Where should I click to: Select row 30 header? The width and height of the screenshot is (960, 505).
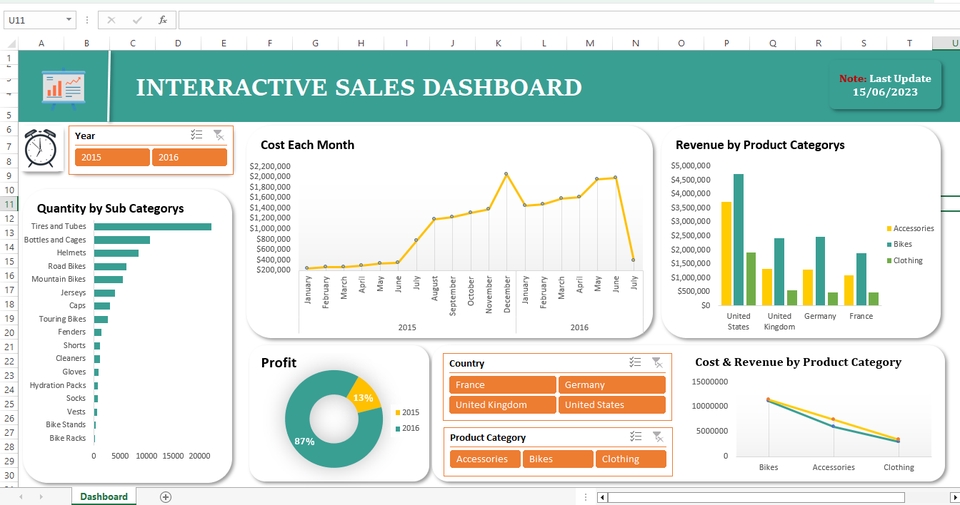9,476
